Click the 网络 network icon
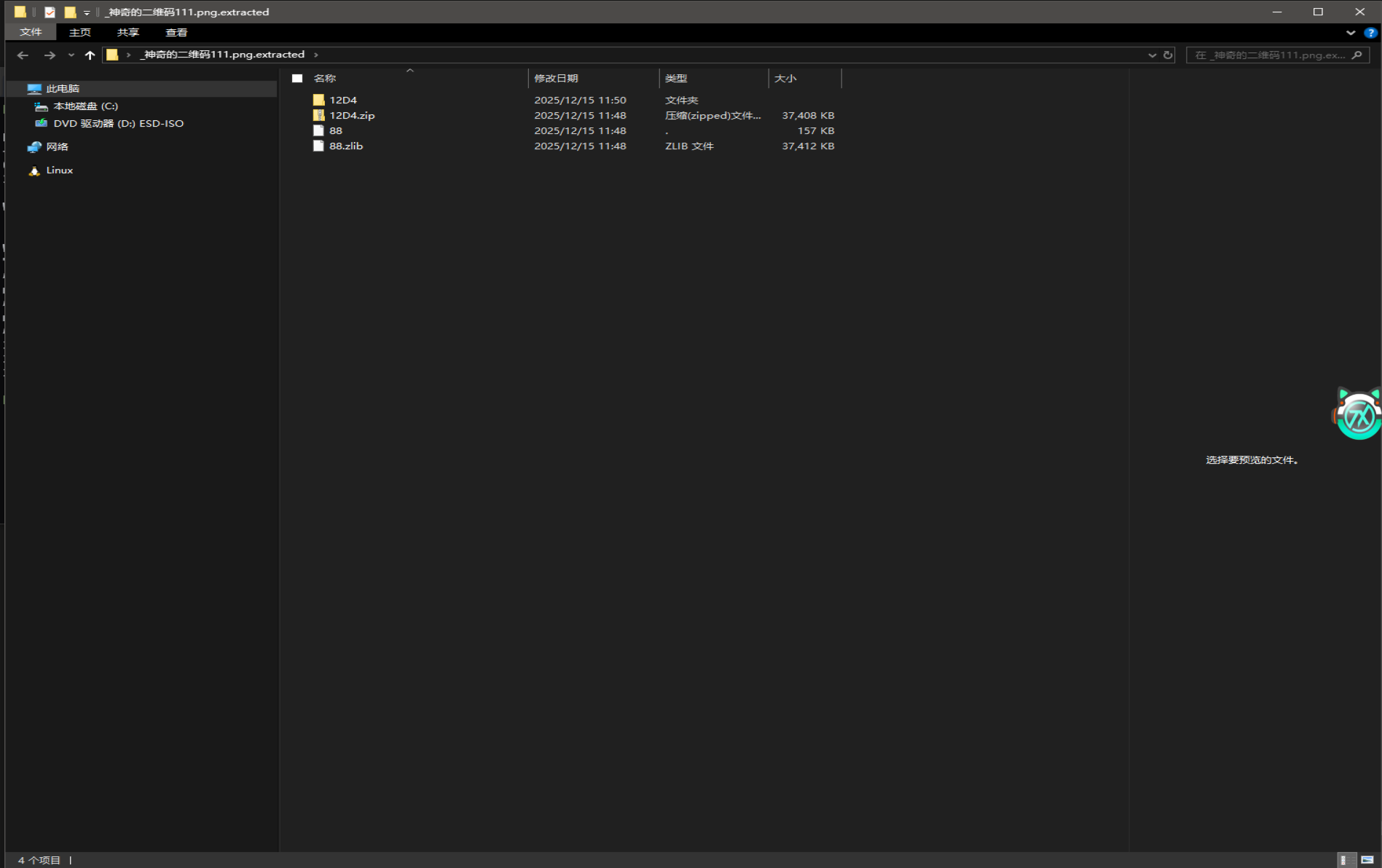Screen dimensions: 1382x868 pos(34,147)
